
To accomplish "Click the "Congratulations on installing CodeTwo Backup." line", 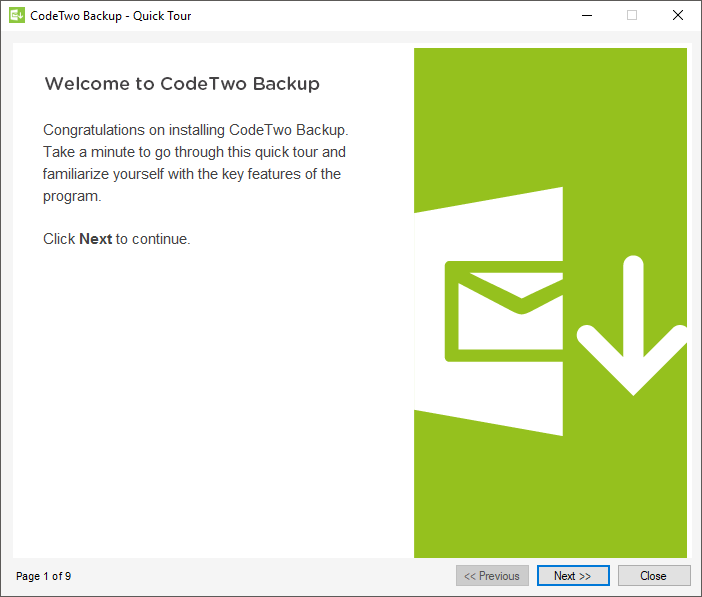I will coord(196,130).
